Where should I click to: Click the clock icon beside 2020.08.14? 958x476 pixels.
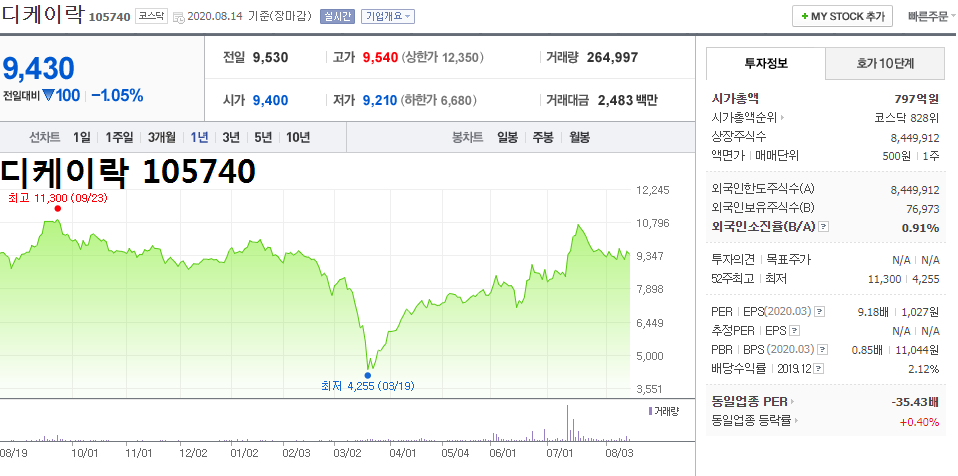tap(179, 17)
